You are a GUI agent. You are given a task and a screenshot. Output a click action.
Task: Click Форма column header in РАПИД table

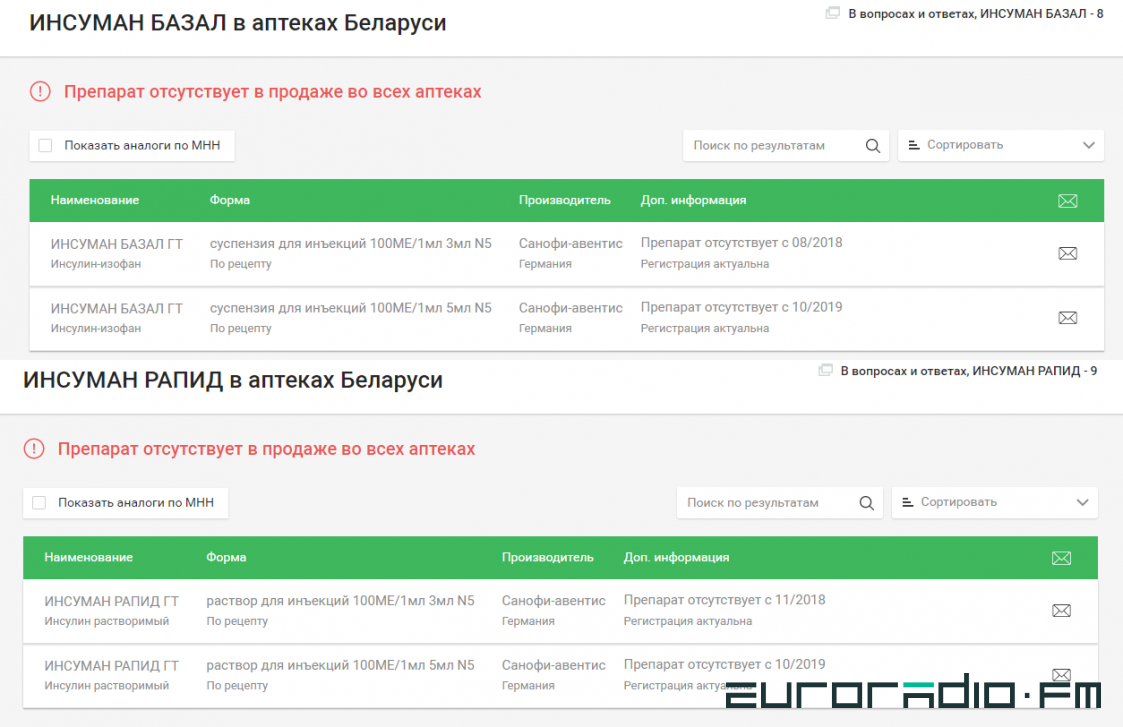click(x=226, y=557)
